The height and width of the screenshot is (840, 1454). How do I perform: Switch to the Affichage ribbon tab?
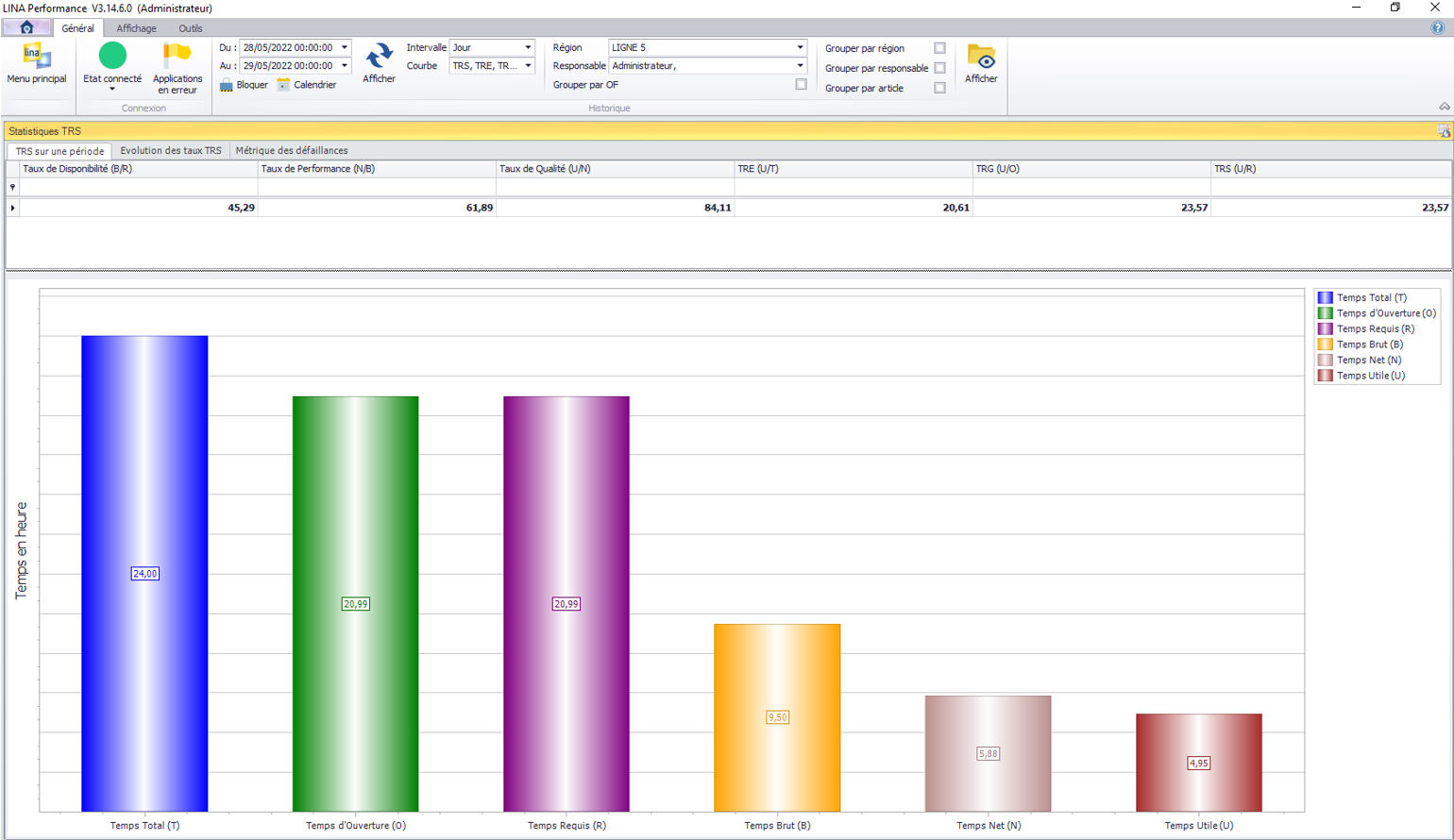[x=136, y=28]
